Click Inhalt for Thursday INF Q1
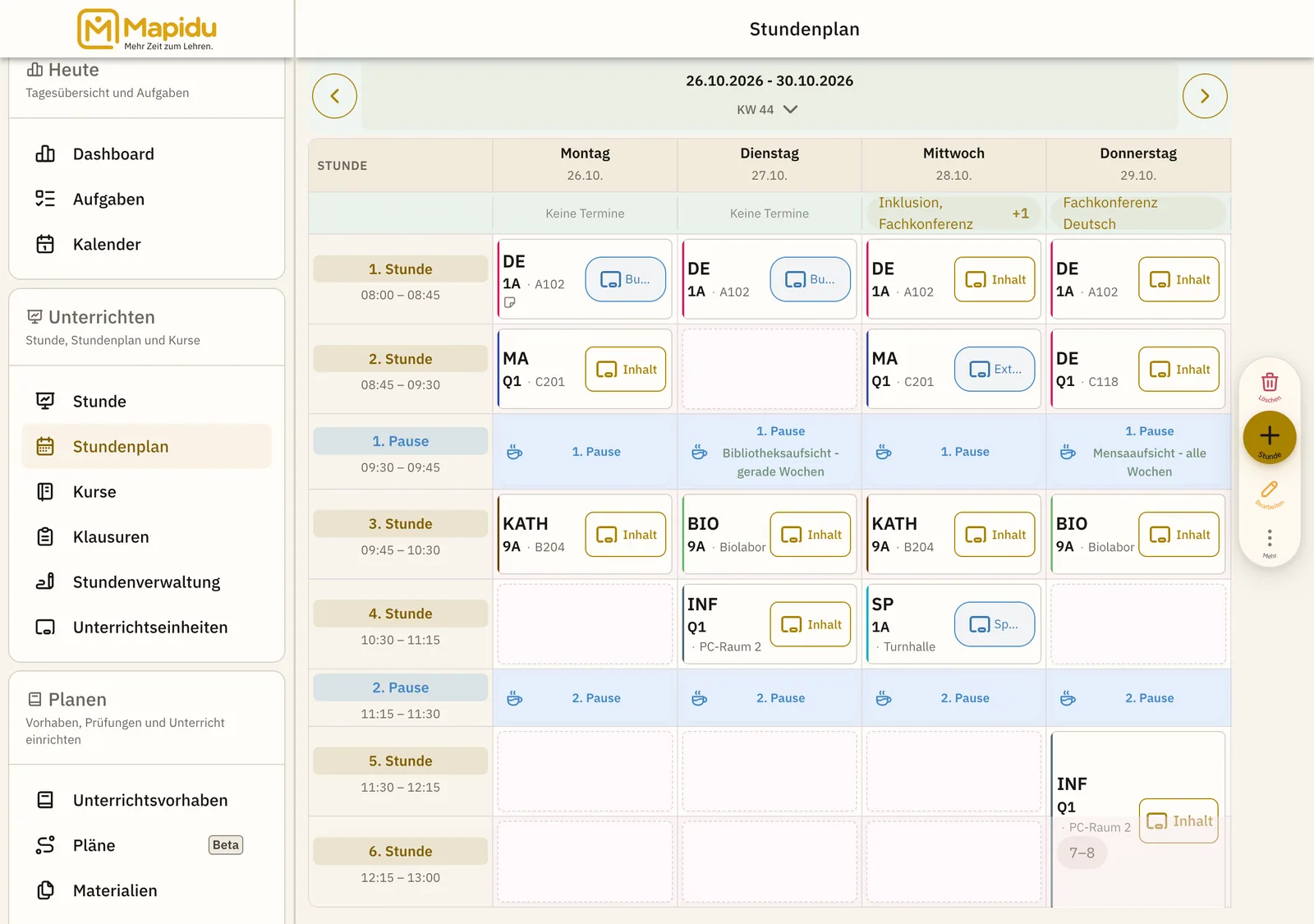1314x924 pixels. click(1179, 821)
